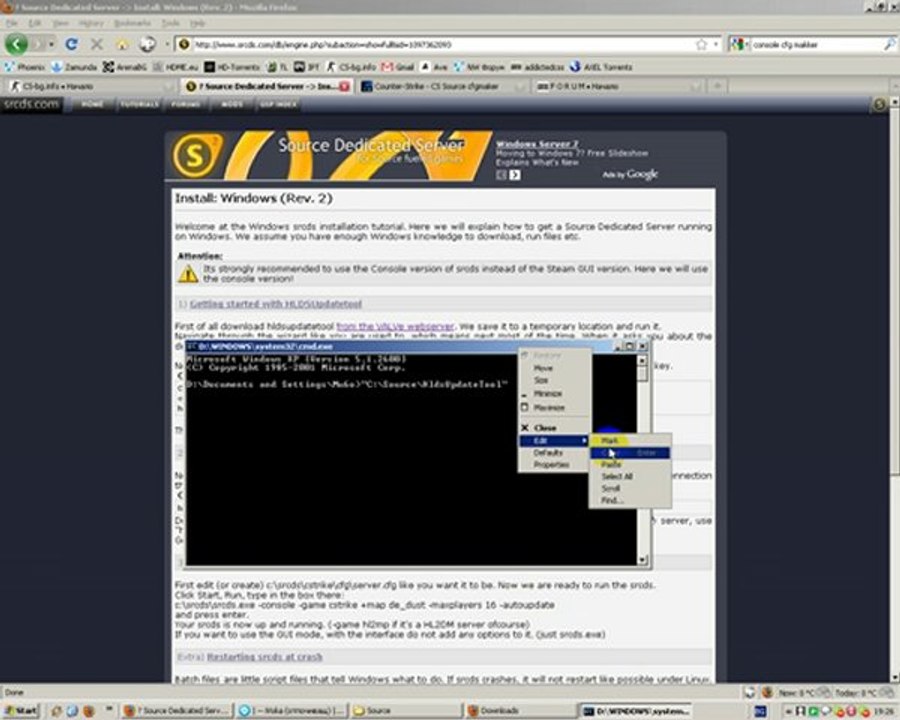The width and height of the screenshot is (900, 720).
Task: Switch to Source Dedicated Server taskbar button
Action: coord(177,711)
